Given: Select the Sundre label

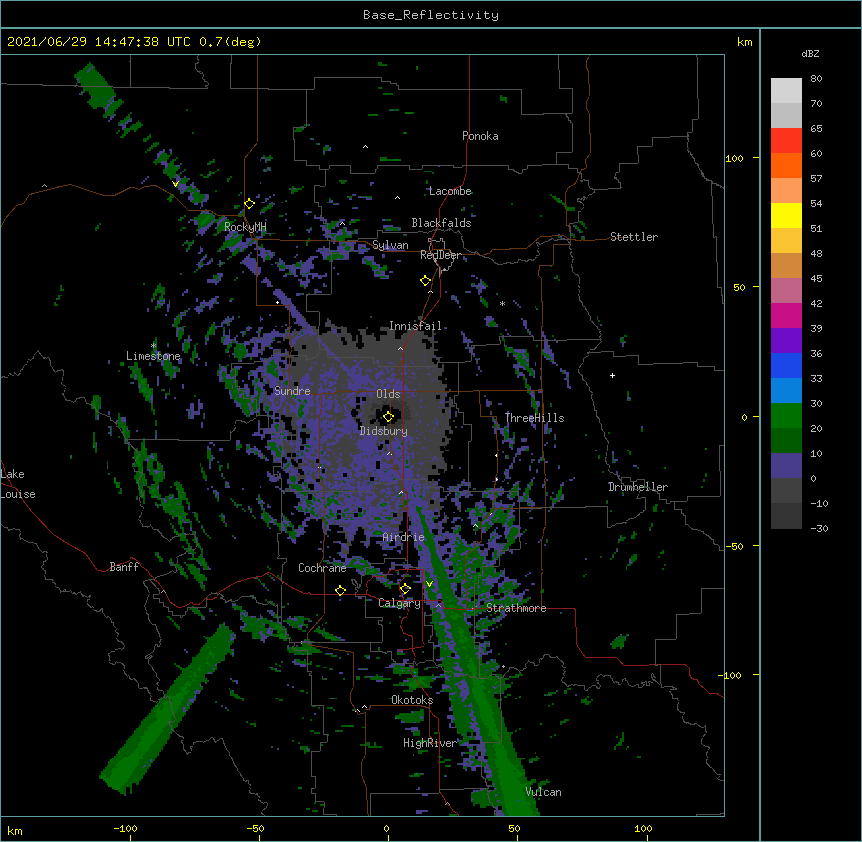Looking at the screenshot, I should [292, 391].
